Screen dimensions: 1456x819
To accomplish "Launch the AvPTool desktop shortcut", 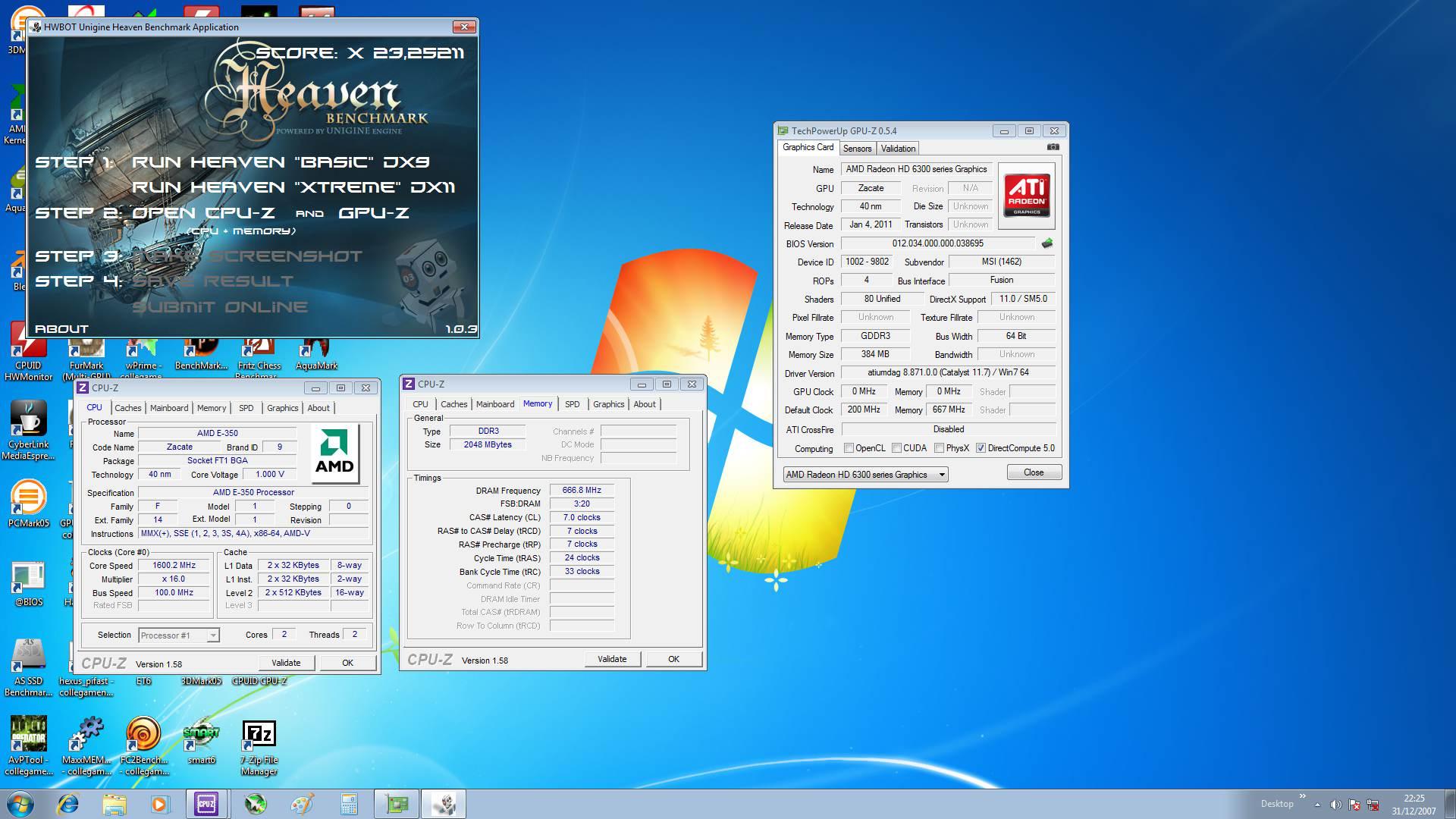I will [x=28, y=746].
